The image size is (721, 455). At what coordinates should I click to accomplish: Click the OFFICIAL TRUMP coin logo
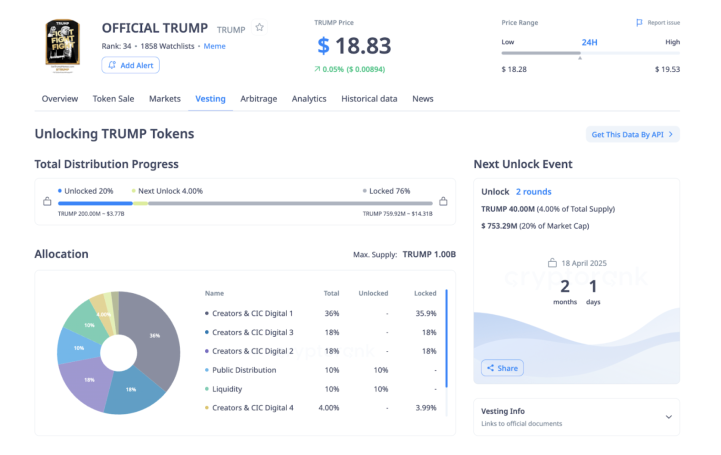point(63,45)
